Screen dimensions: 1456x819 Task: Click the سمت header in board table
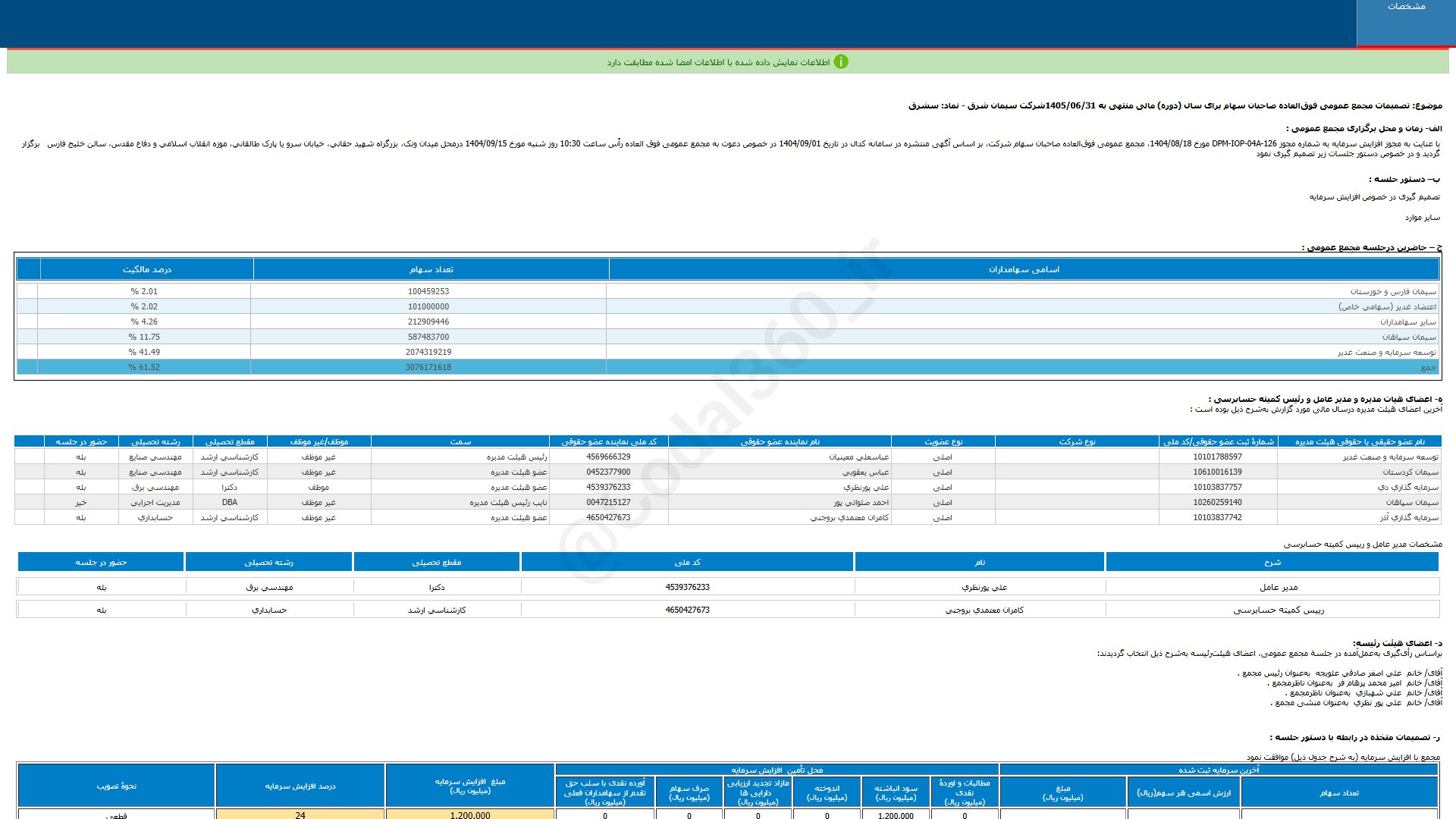[460, 441]
